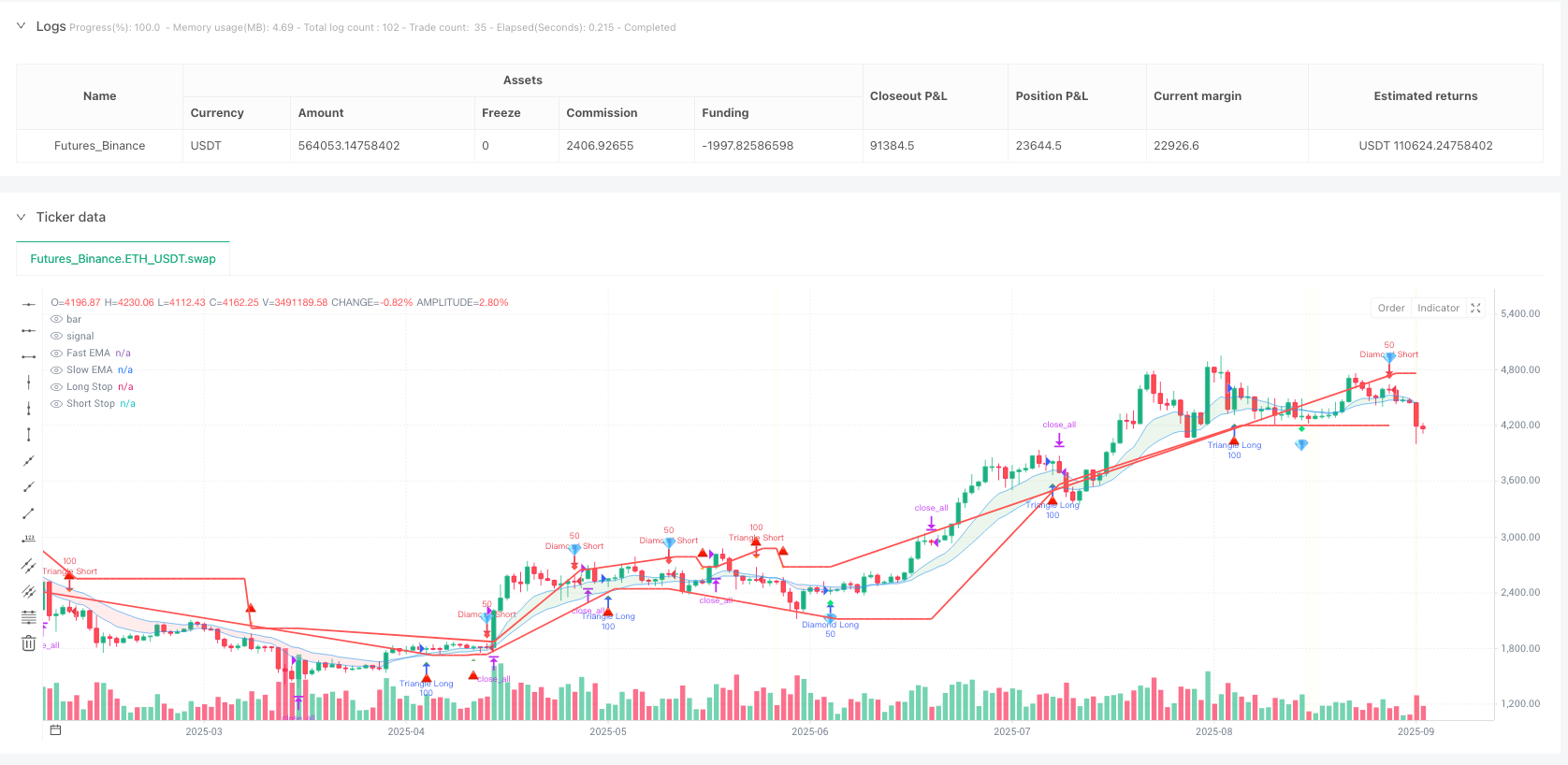
Task: Click the trash icon to delete drawings
Action: click(x=29, y=643)
